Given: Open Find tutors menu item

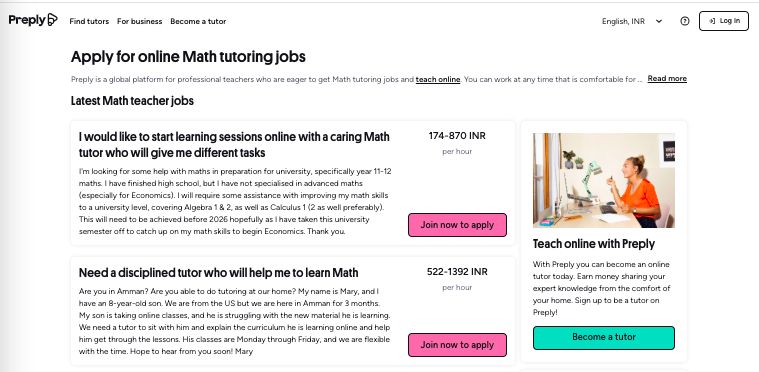Looking at the screenshot, I should 89,21.
